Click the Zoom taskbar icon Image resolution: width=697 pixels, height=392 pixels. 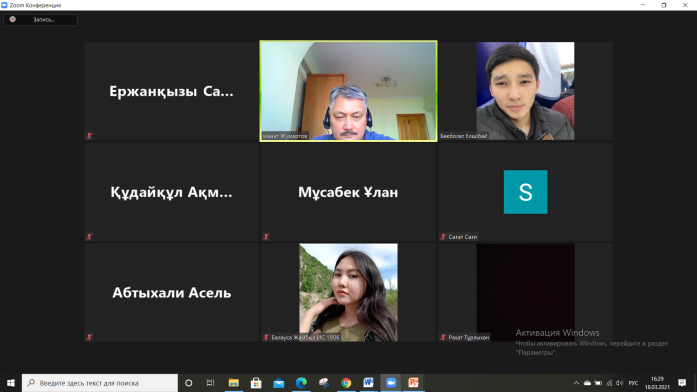point(391,383)
